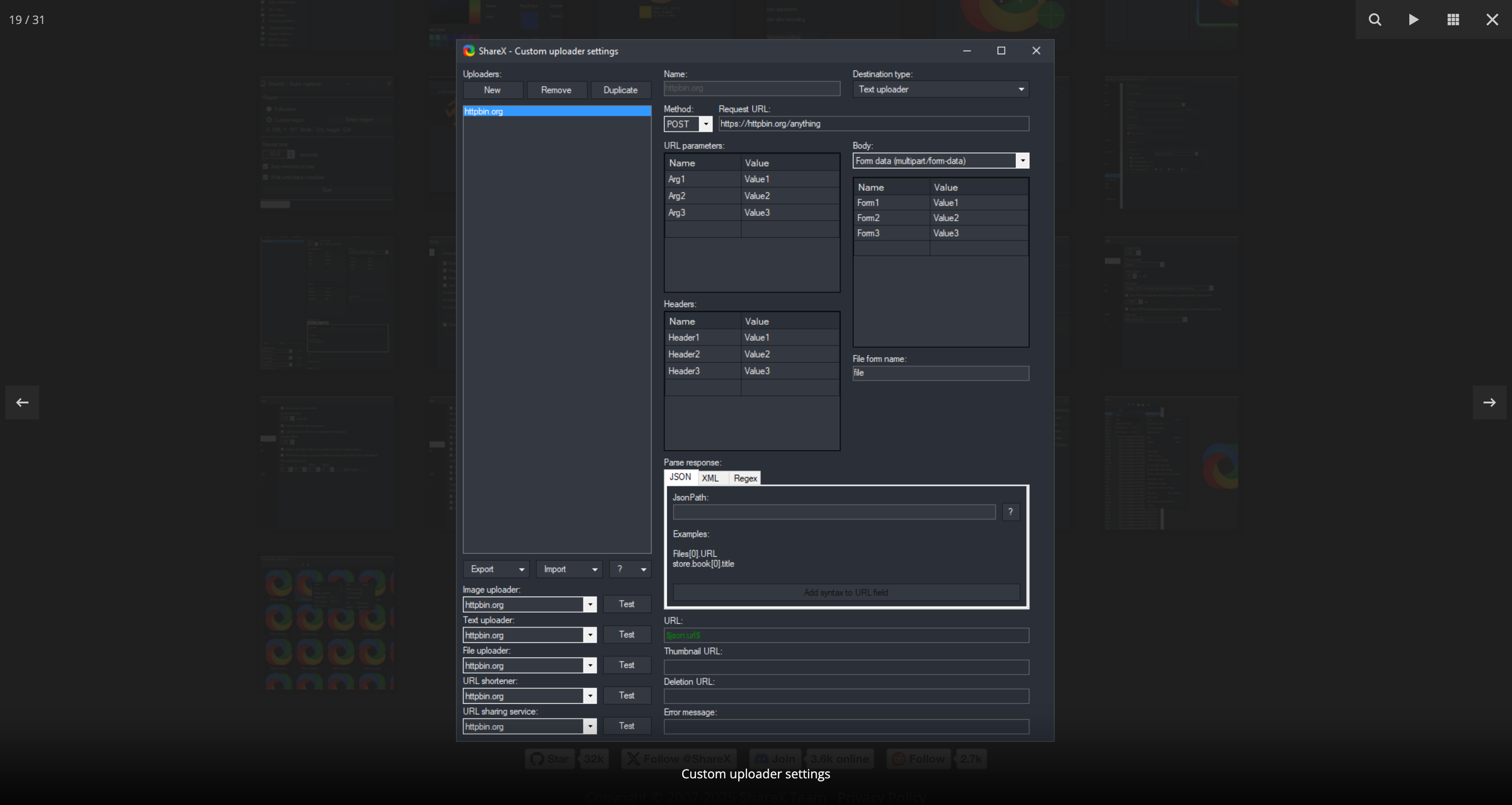
Task: Duplicate the selected uploader
Action: click(620, 90)
